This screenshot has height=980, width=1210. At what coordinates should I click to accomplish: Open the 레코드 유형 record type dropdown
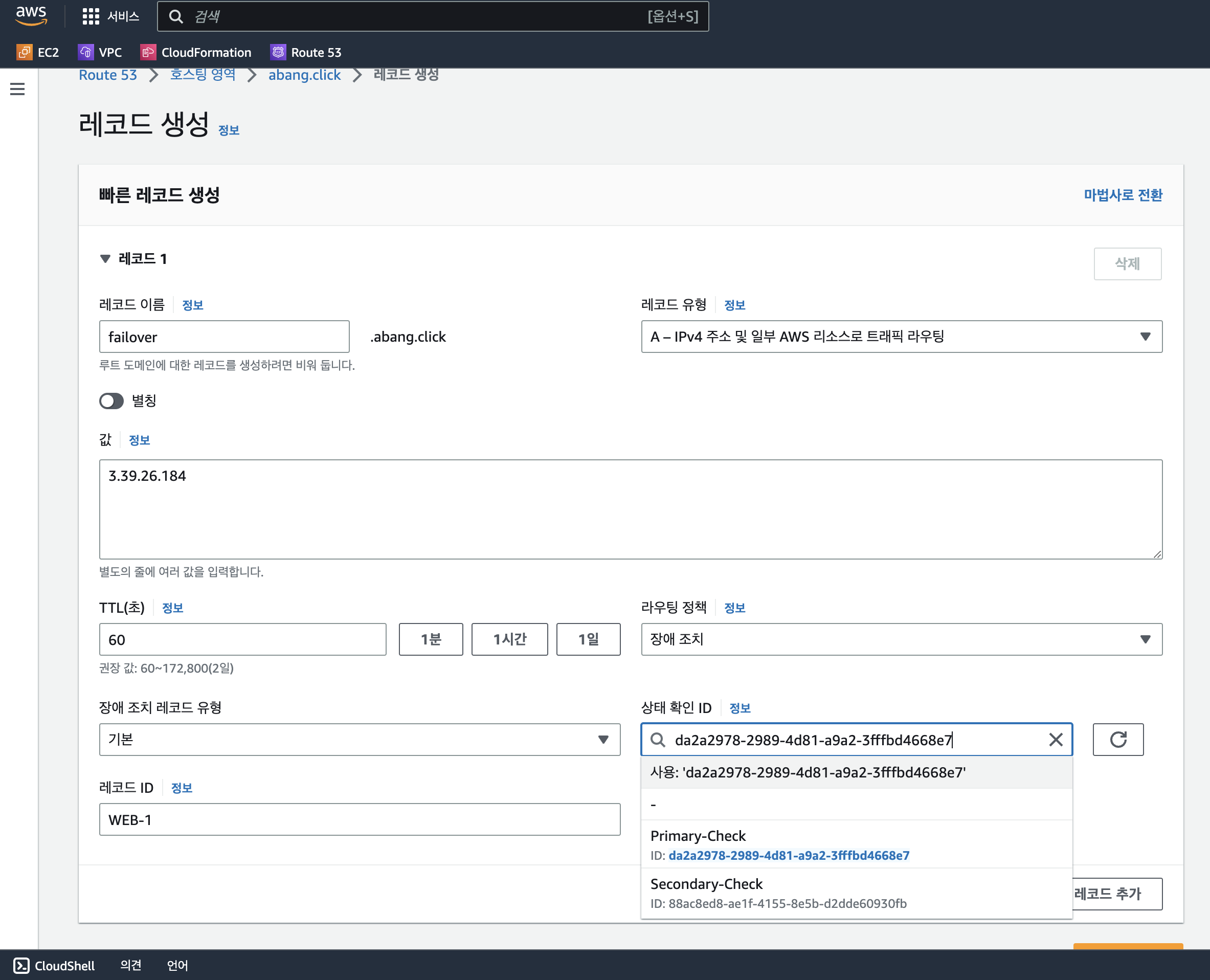coord(901,337)
